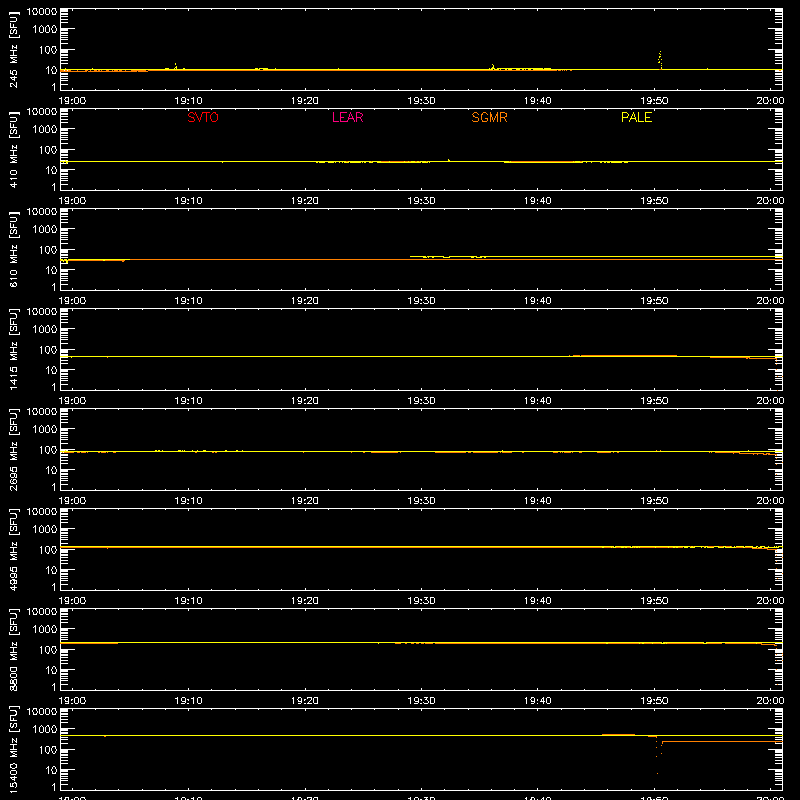
Task: Select the 1415 MHz [SFU] axis title
Action: (x=13, y=349)
